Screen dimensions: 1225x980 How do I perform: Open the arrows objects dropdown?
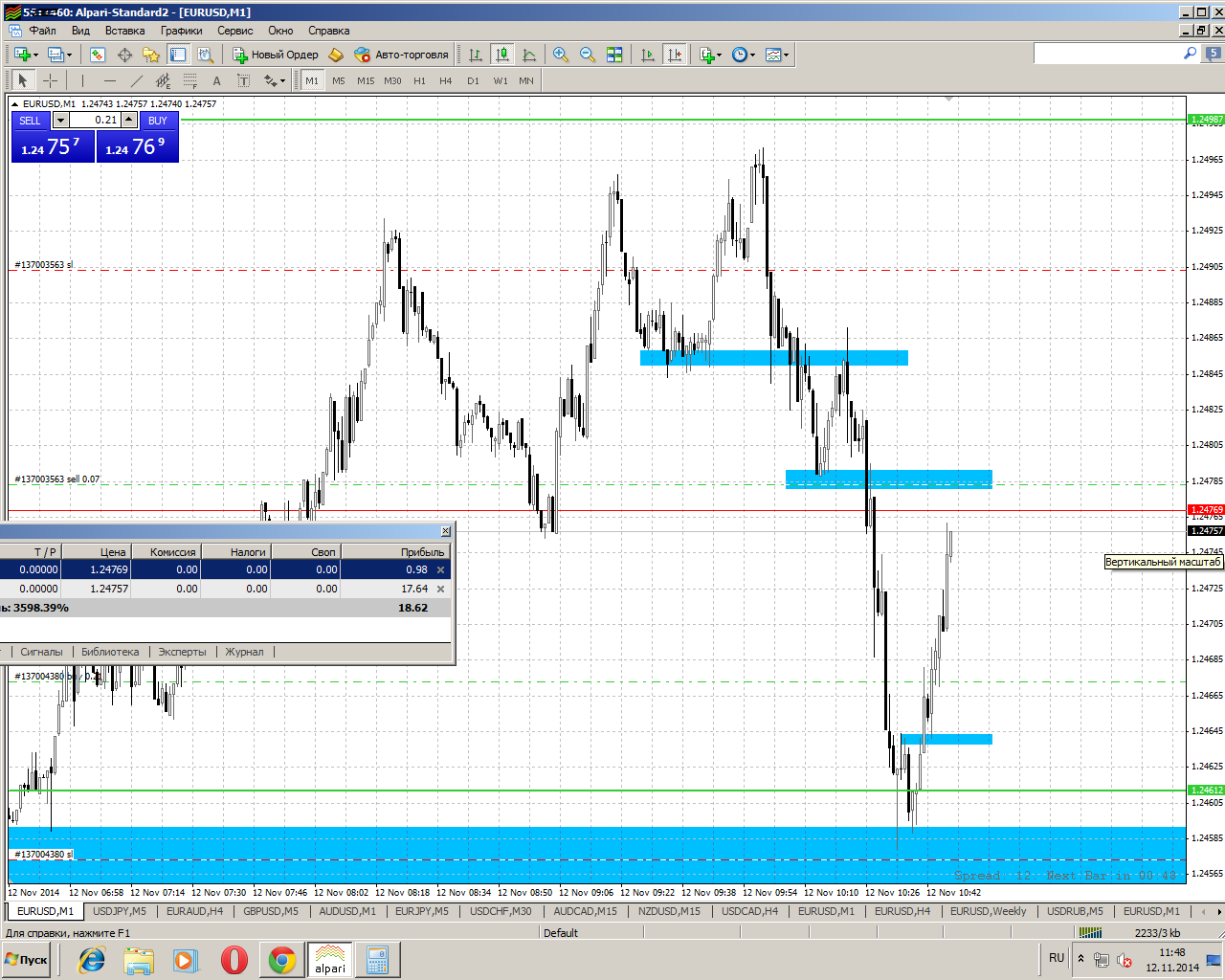pos(275,80)
